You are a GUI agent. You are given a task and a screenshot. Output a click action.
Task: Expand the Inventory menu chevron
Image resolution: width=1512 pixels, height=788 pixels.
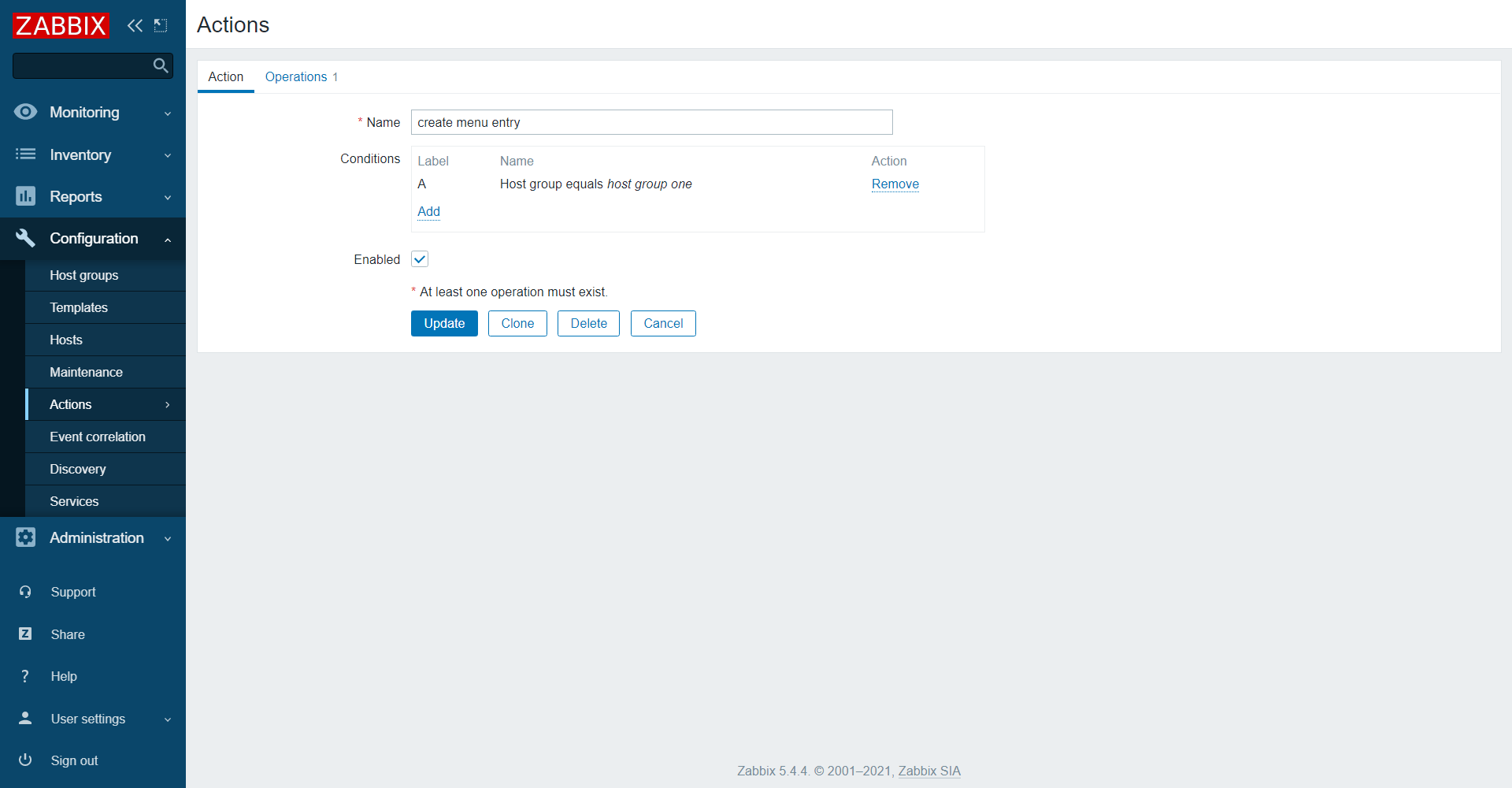point(168,156)
